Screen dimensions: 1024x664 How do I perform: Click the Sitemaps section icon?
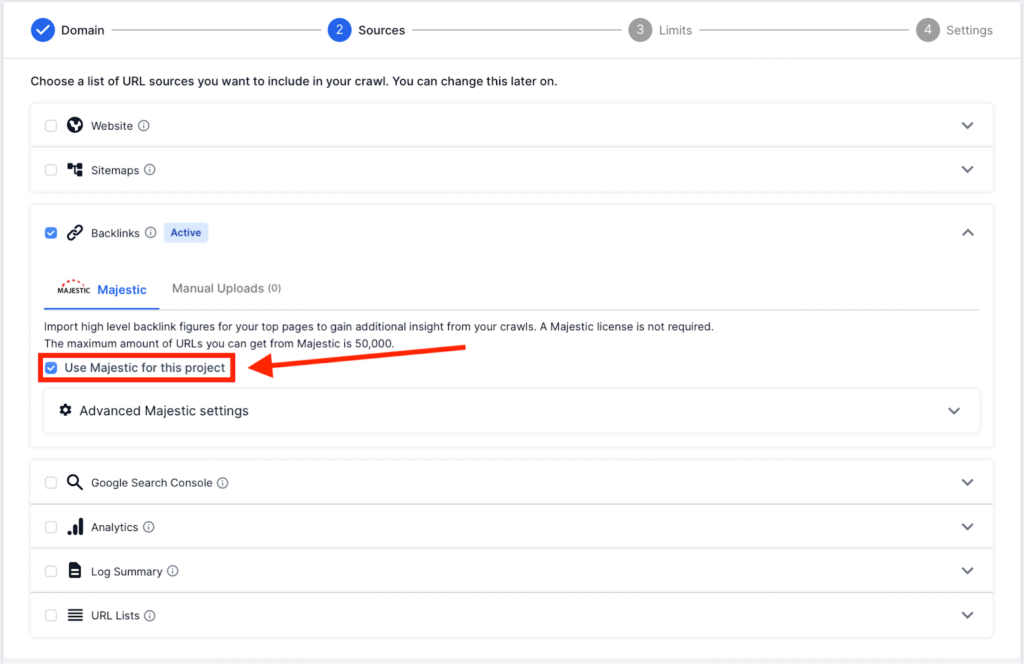(x=75, y=169)
